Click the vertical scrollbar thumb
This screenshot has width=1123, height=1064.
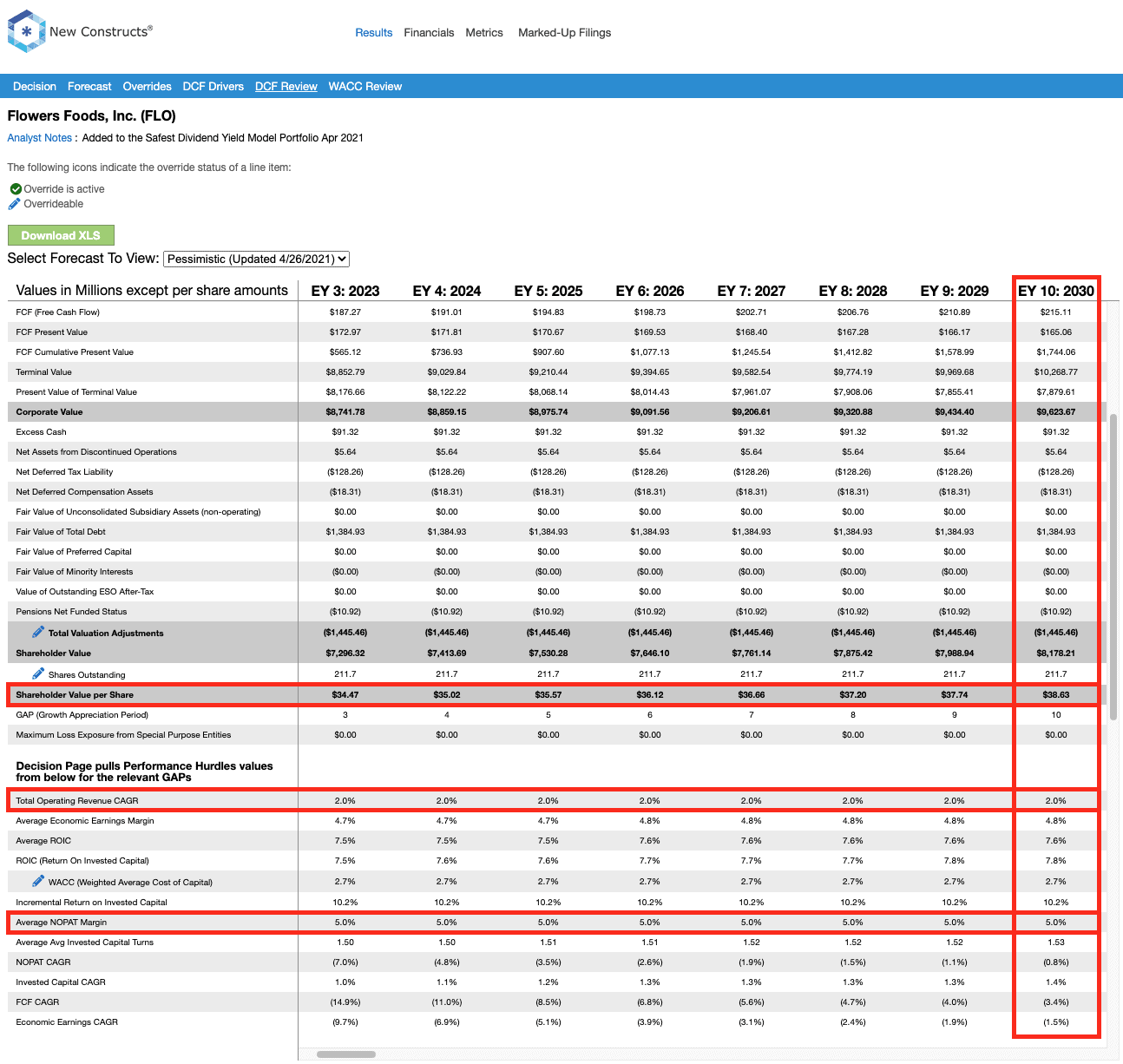[1113, 567]
